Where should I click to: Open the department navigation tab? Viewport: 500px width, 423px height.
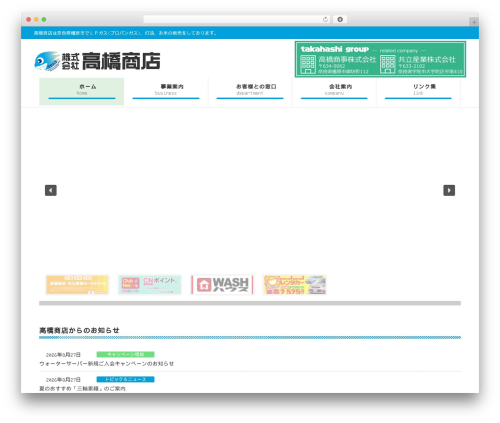point(250,91)
